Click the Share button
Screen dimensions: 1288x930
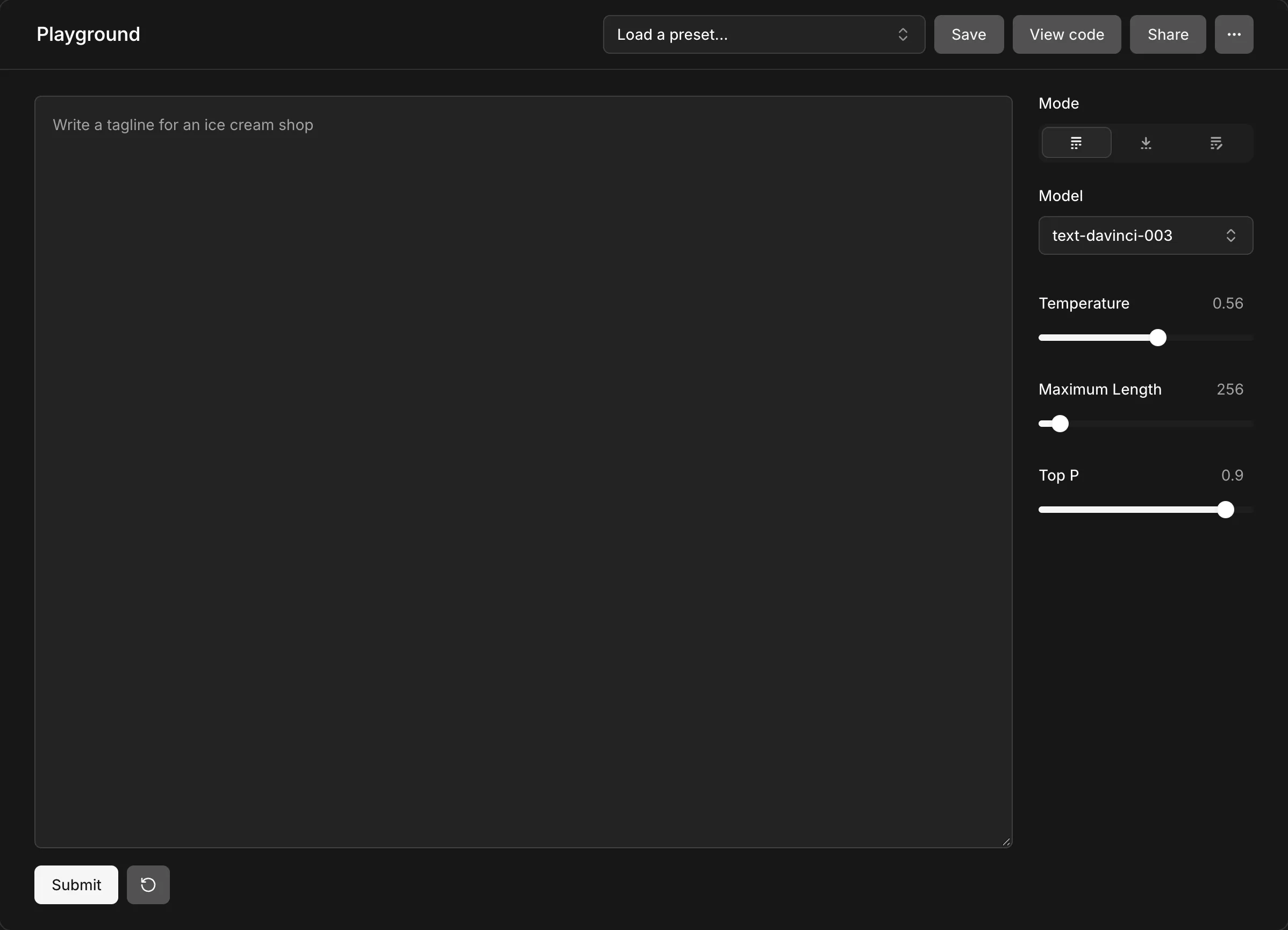(1168, 34)
